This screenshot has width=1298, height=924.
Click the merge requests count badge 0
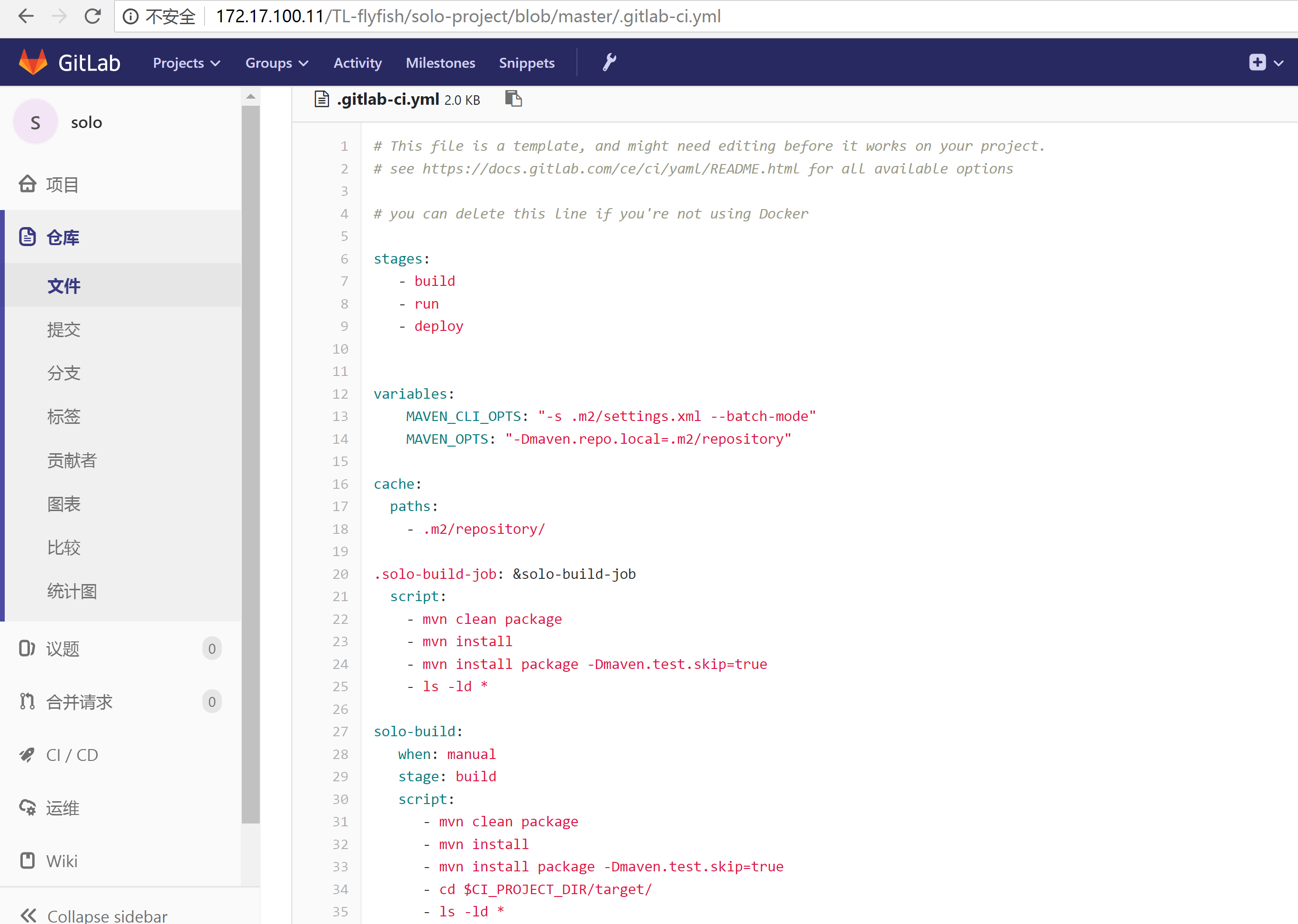(211, 701)
